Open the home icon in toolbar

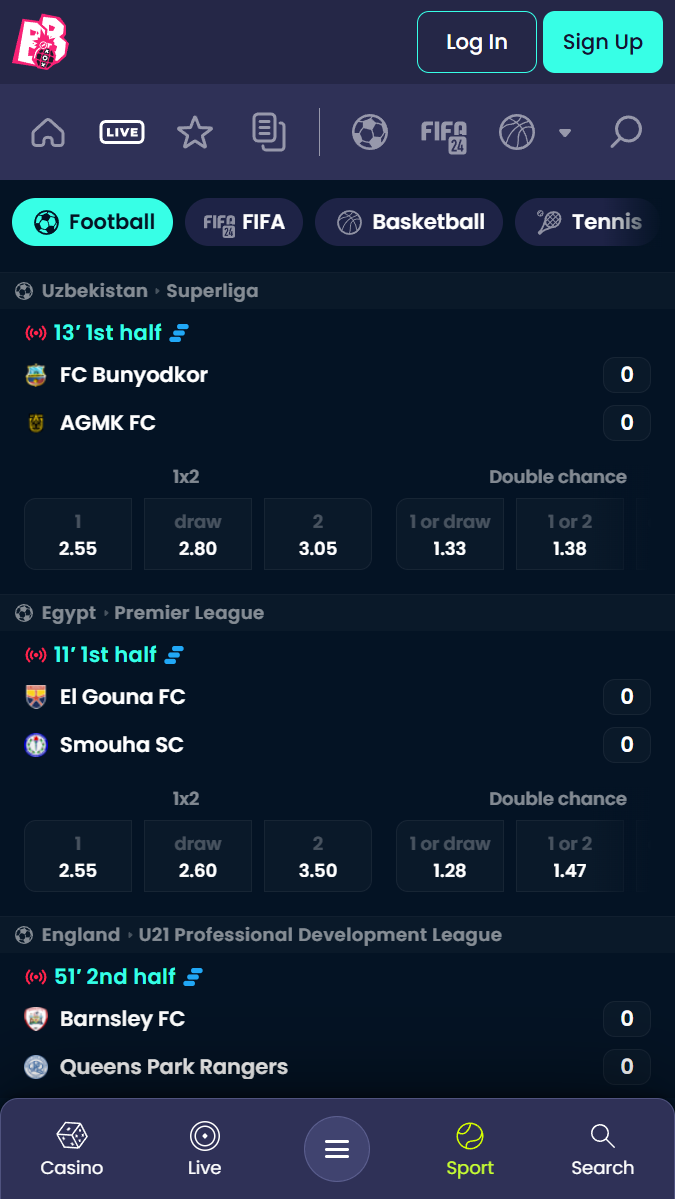point(48,132)
